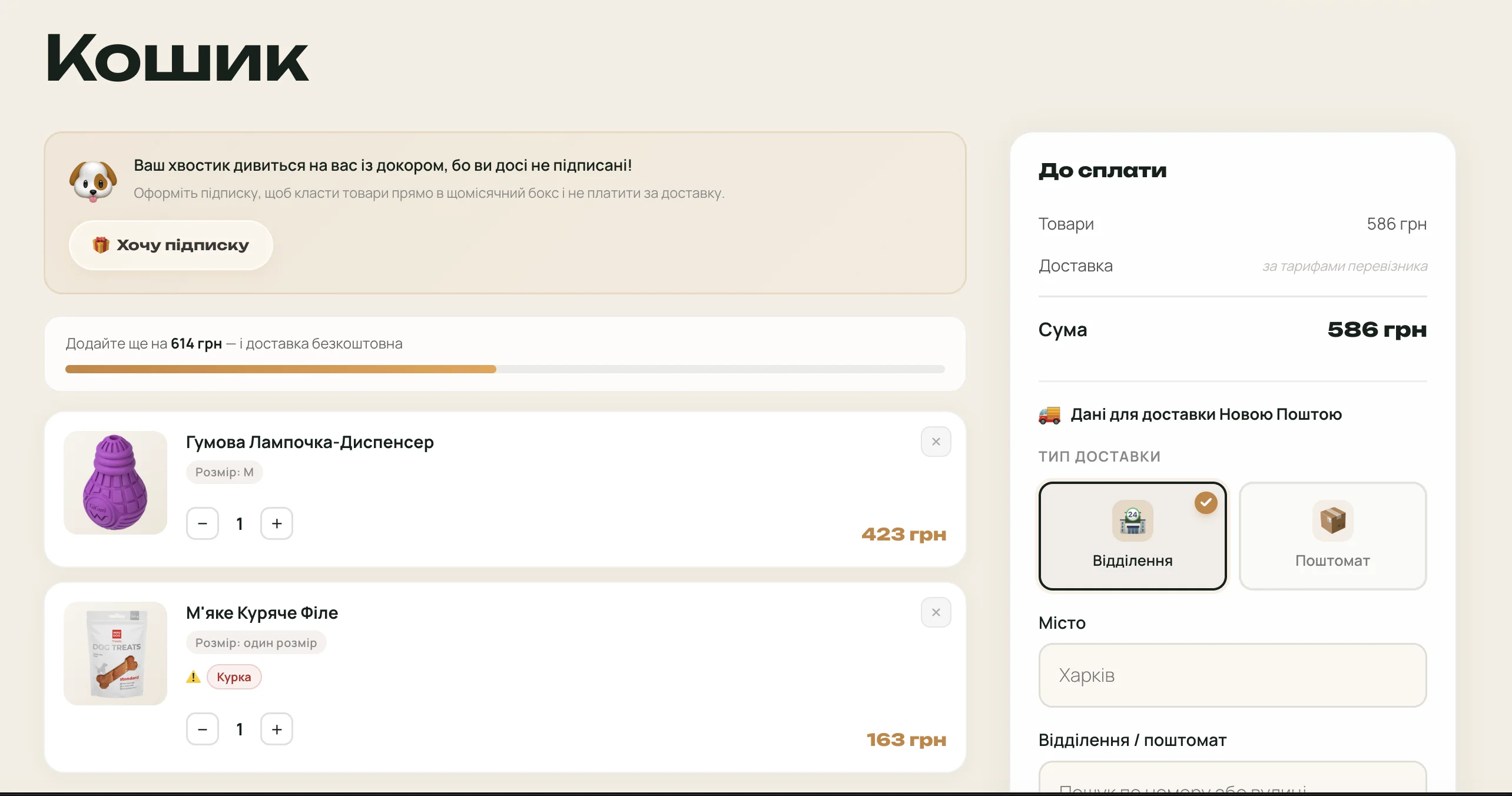Focus the Місто field showing Харків

click(1232, 675)
